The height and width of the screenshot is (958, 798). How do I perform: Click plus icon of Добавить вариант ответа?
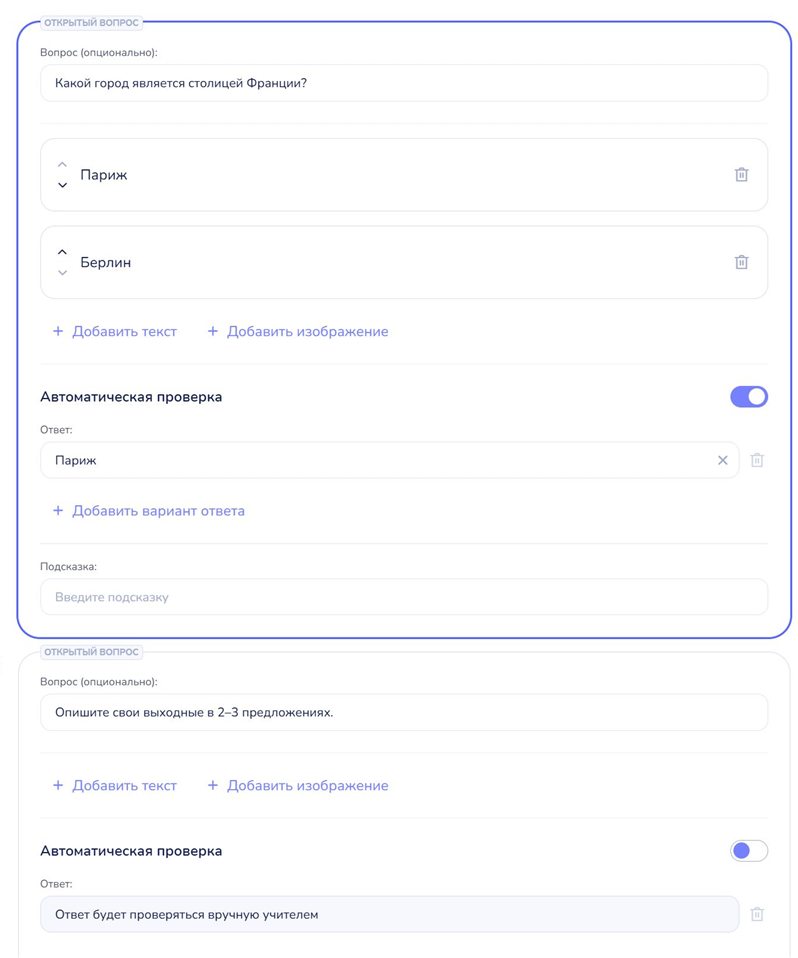pyautogui.click(x=58, y=510)
